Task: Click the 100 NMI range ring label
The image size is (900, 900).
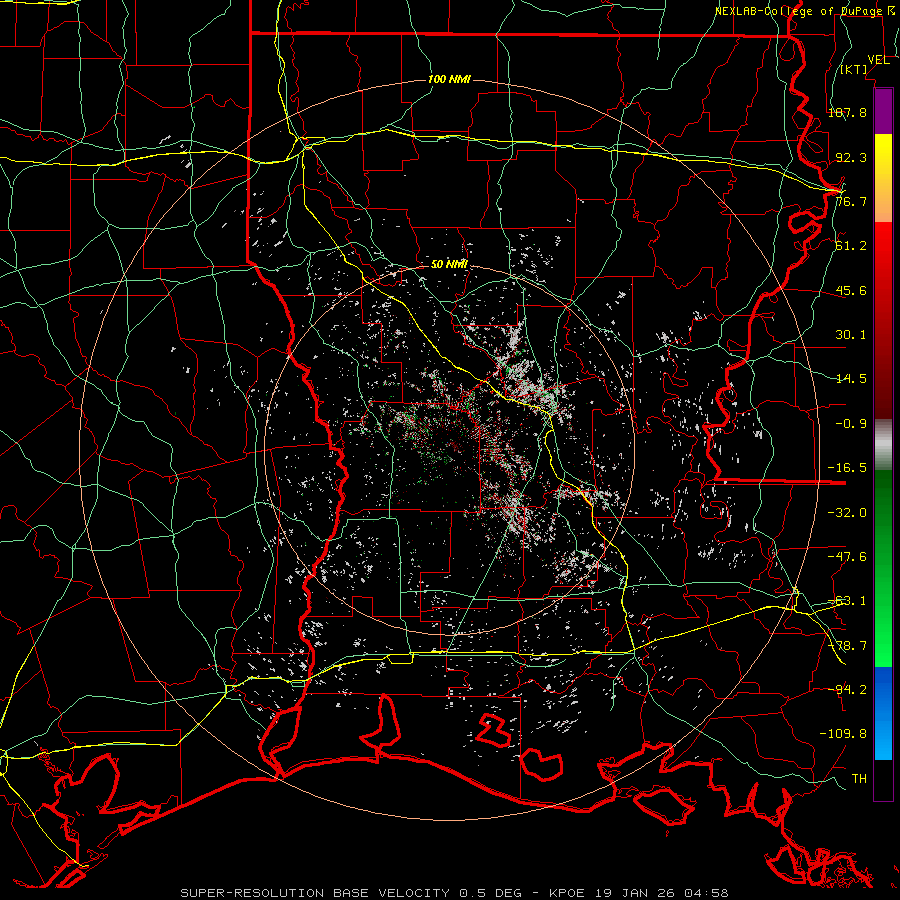Action: click(449, 79)
